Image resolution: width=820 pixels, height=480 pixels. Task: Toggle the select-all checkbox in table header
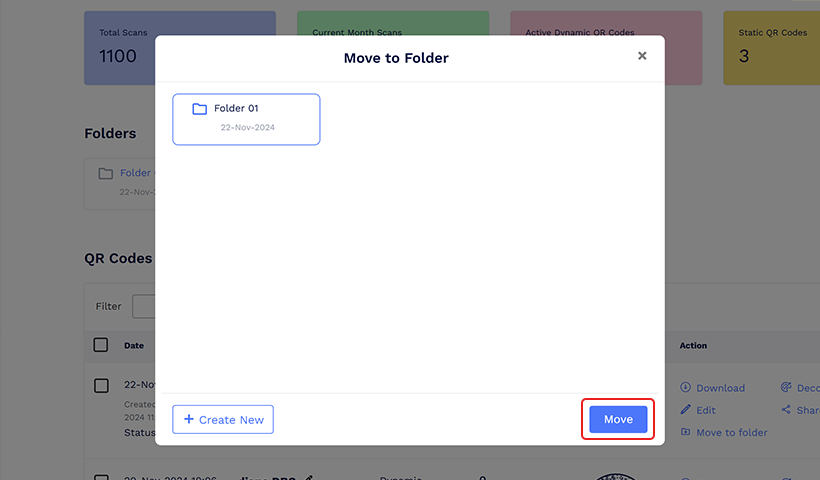101,345
